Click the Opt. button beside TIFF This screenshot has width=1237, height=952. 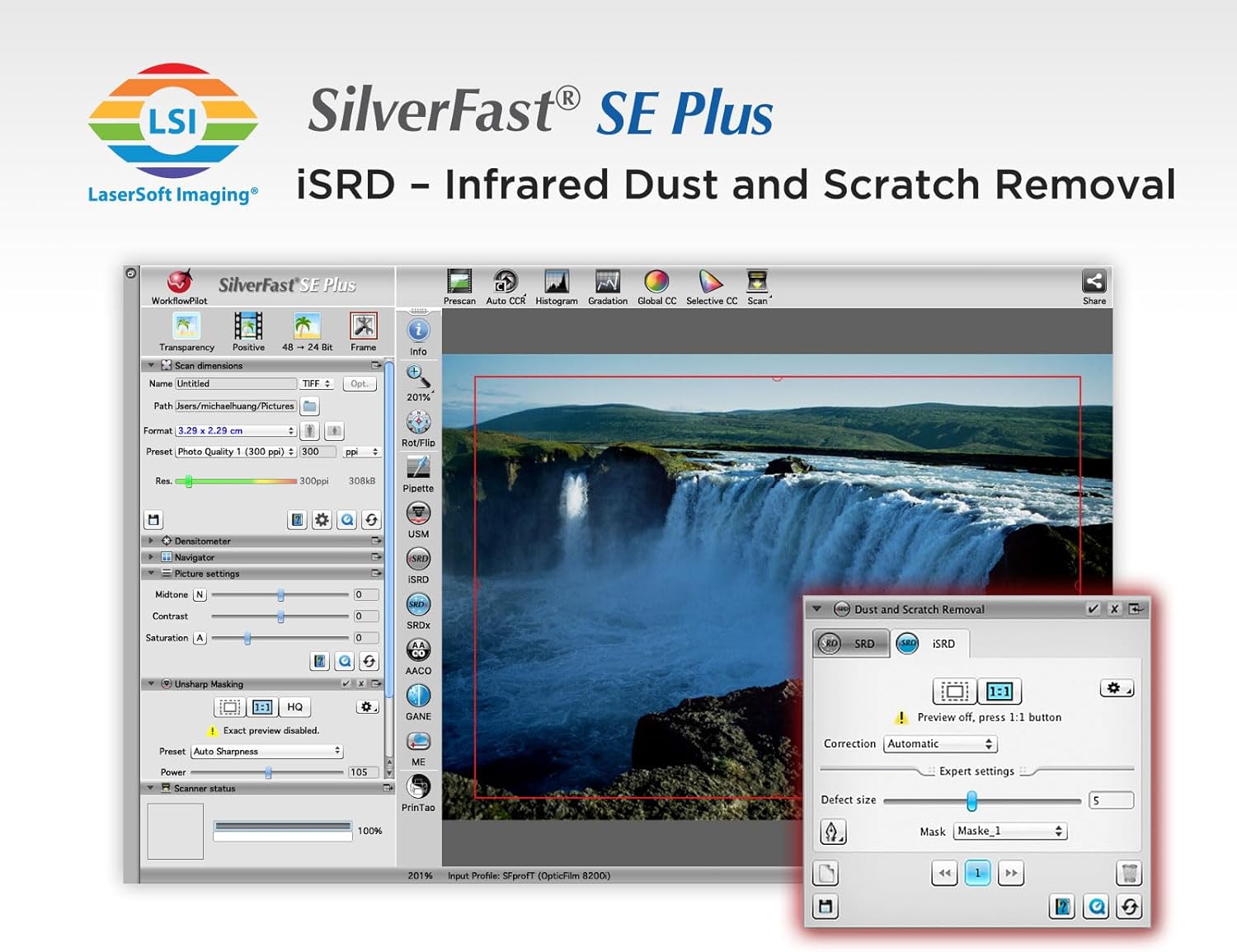[360, 383]
